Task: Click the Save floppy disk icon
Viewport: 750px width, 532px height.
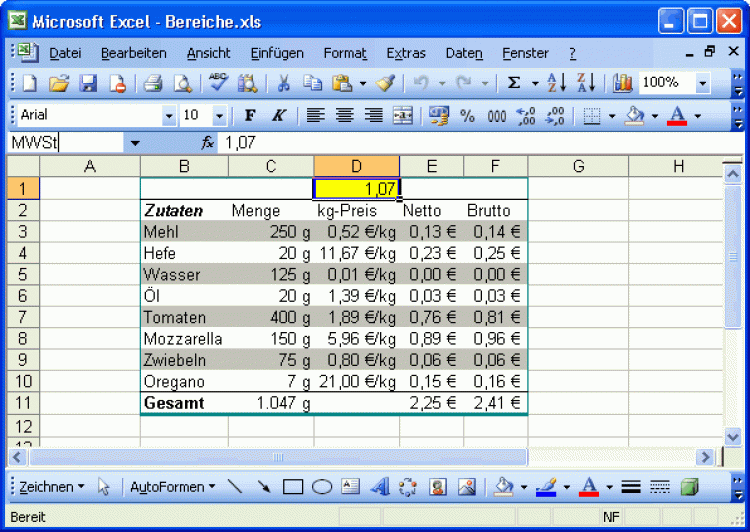Action: tap(88, 84)
